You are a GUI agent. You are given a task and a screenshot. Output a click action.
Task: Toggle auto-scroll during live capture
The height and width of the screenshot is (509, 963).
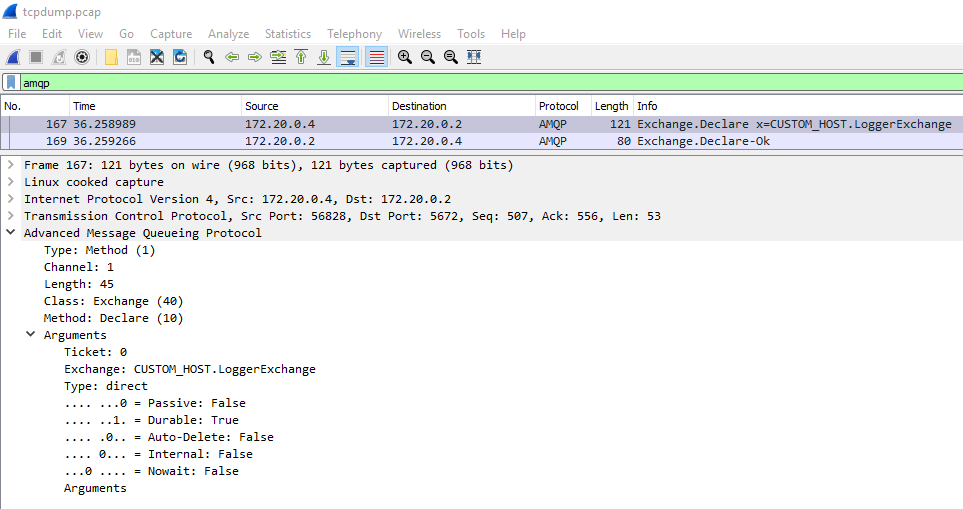click(x=348, y=57)
